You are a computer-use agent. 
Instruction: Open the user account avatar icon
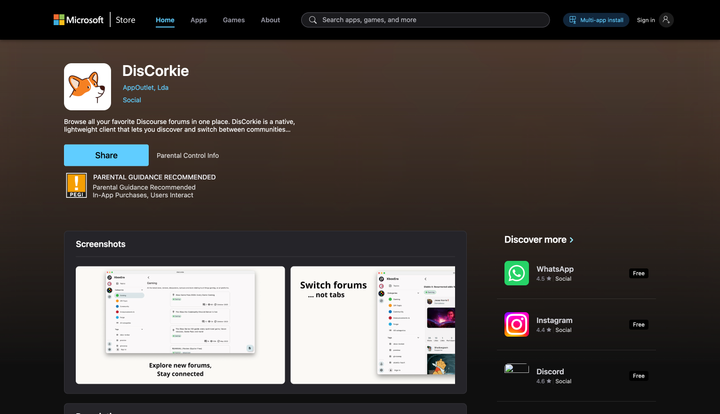coord(666,20)
